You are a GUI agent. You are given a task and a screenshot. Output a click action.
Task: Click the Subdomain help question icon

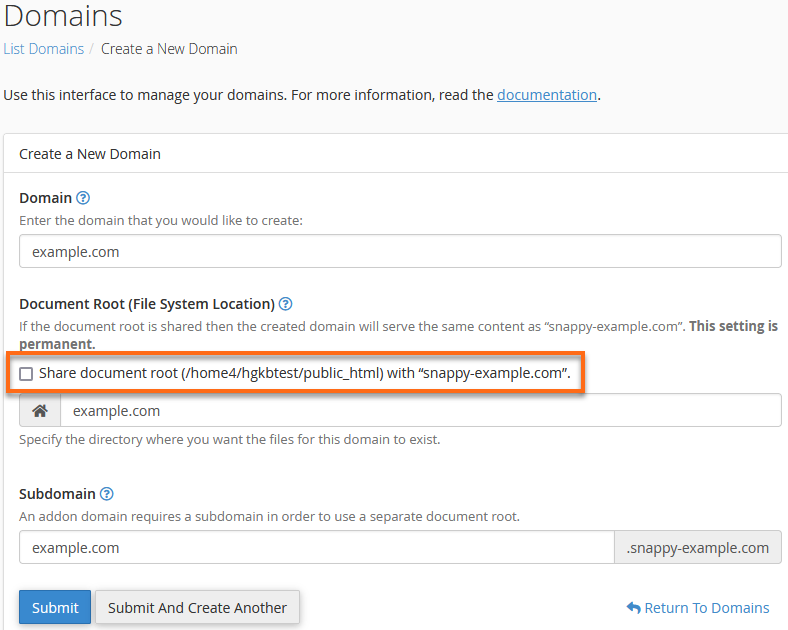[107, 494]
